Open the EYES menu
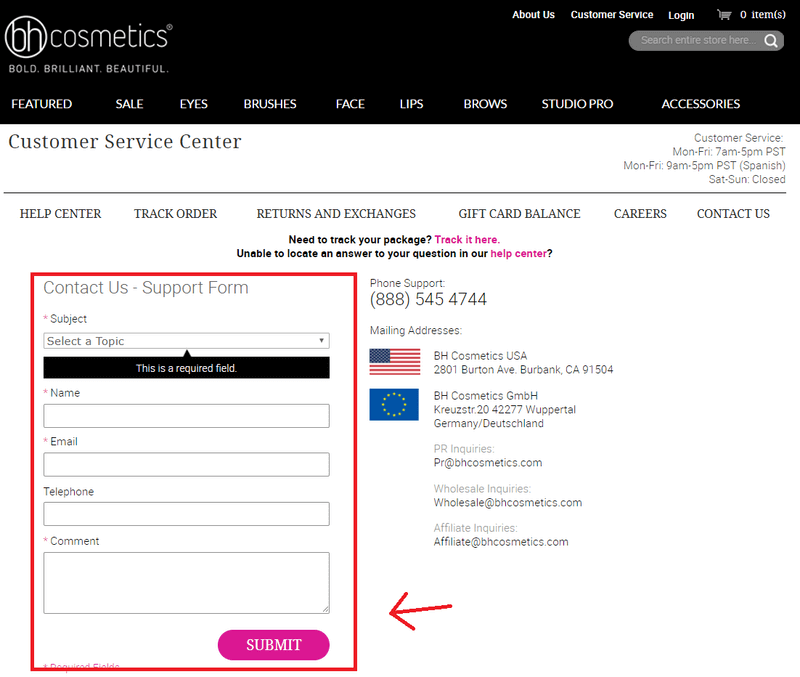The image size is (800, 677). click(x=193, y=104)
